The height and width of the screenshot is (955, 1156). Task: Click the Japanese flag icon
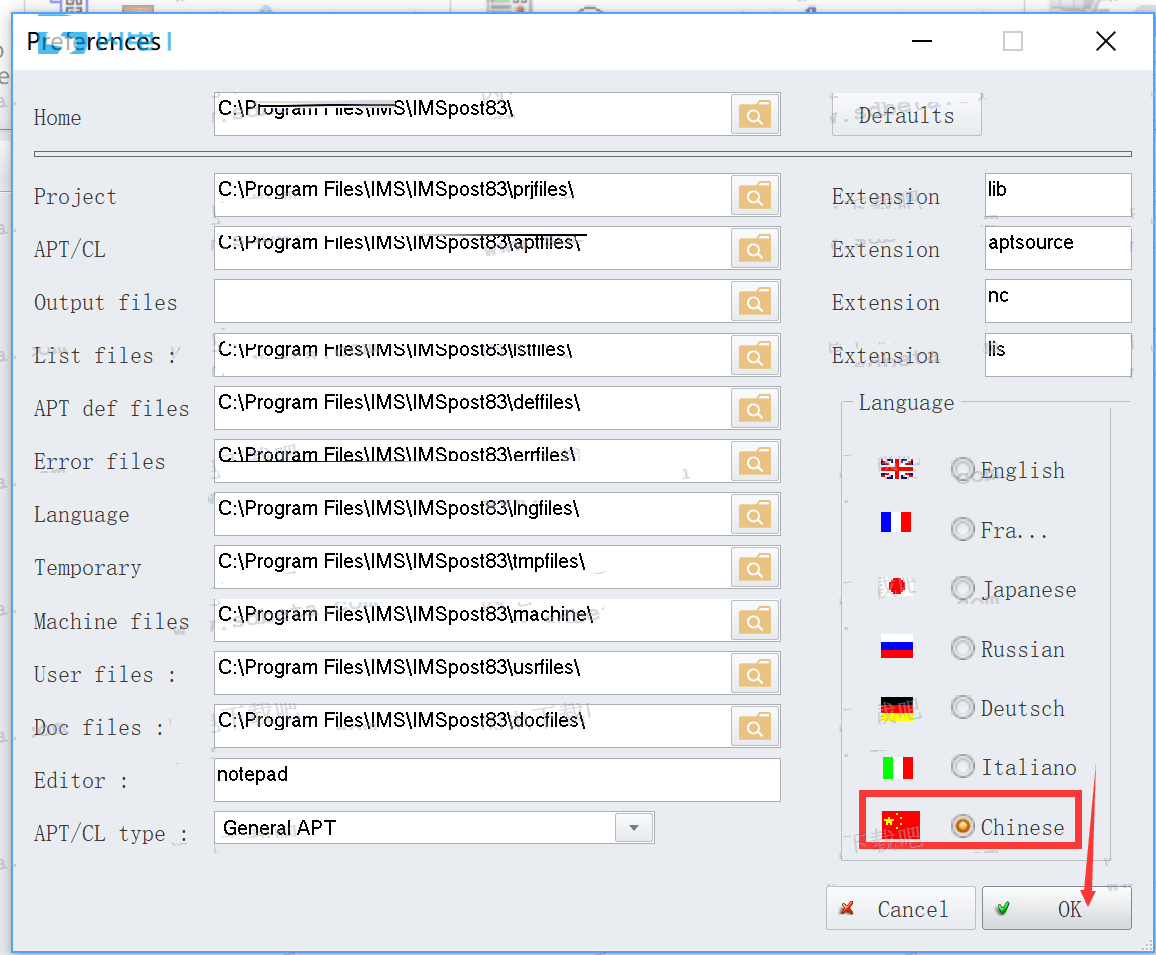(x=896, y=586)
